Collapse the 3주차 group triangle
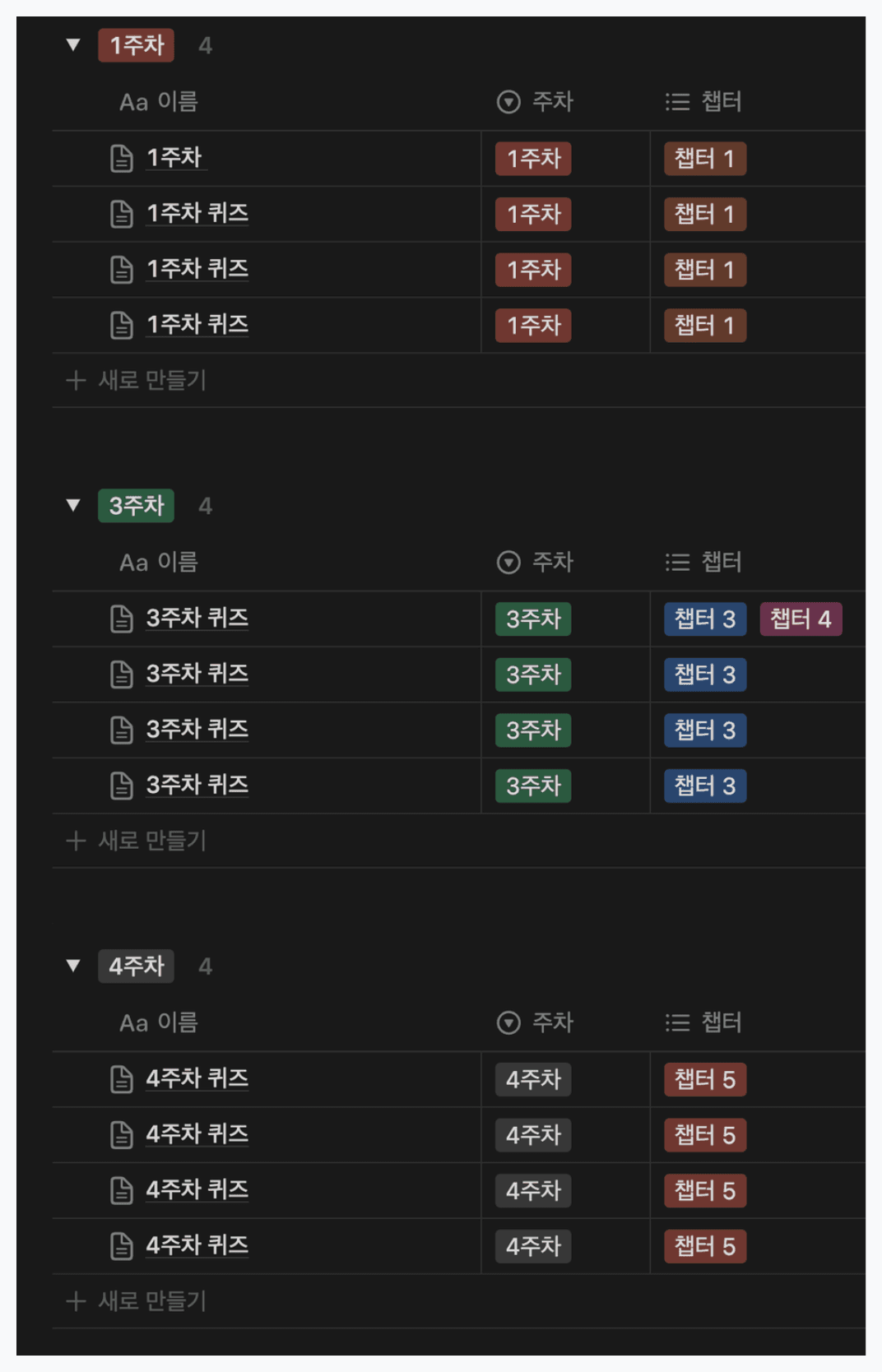 pyautogui.click(x=73, y=505)
